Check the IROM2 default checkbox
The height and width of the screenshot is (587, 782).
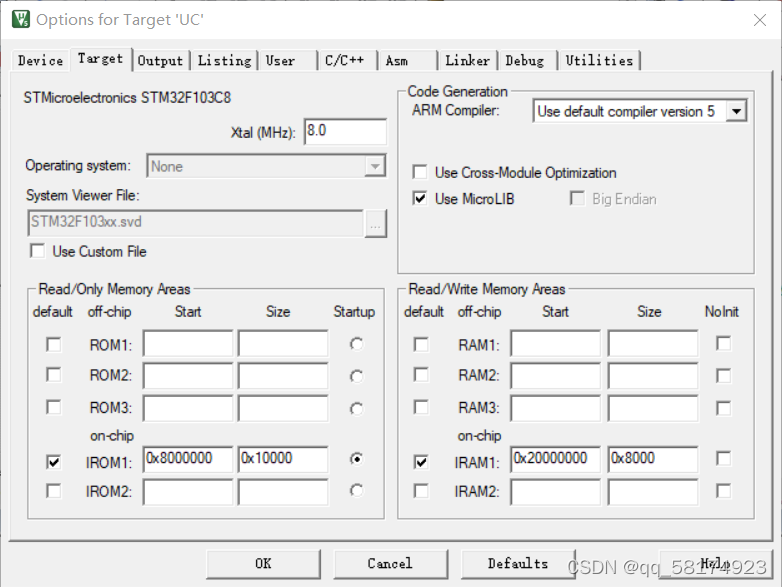[x=53, y=491]
